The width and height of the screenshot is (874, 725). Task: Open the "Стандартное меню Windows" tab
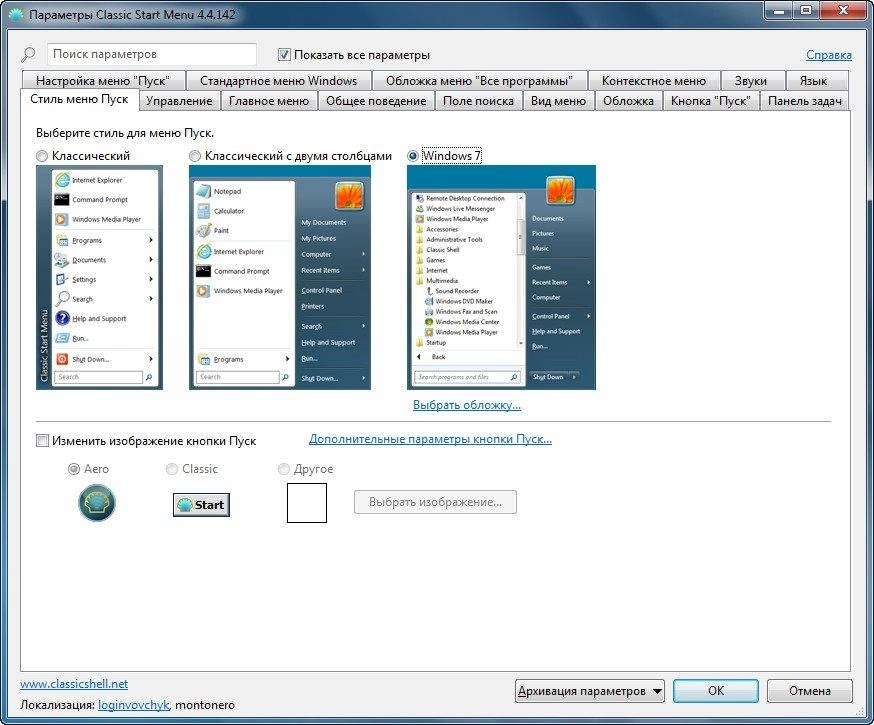click(x=278, y=81)
